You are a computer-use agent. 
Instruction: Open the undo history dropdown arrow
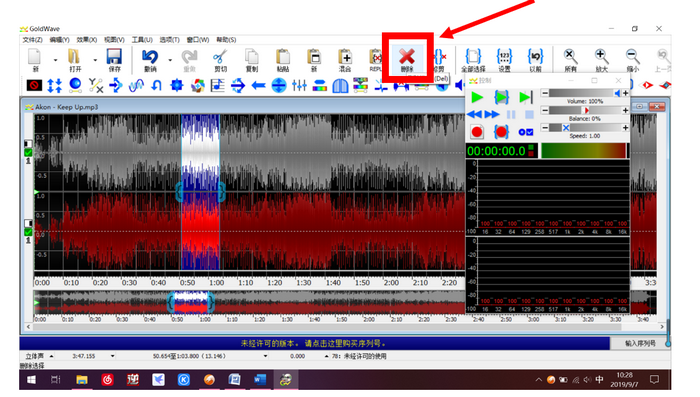pos(170,60)
